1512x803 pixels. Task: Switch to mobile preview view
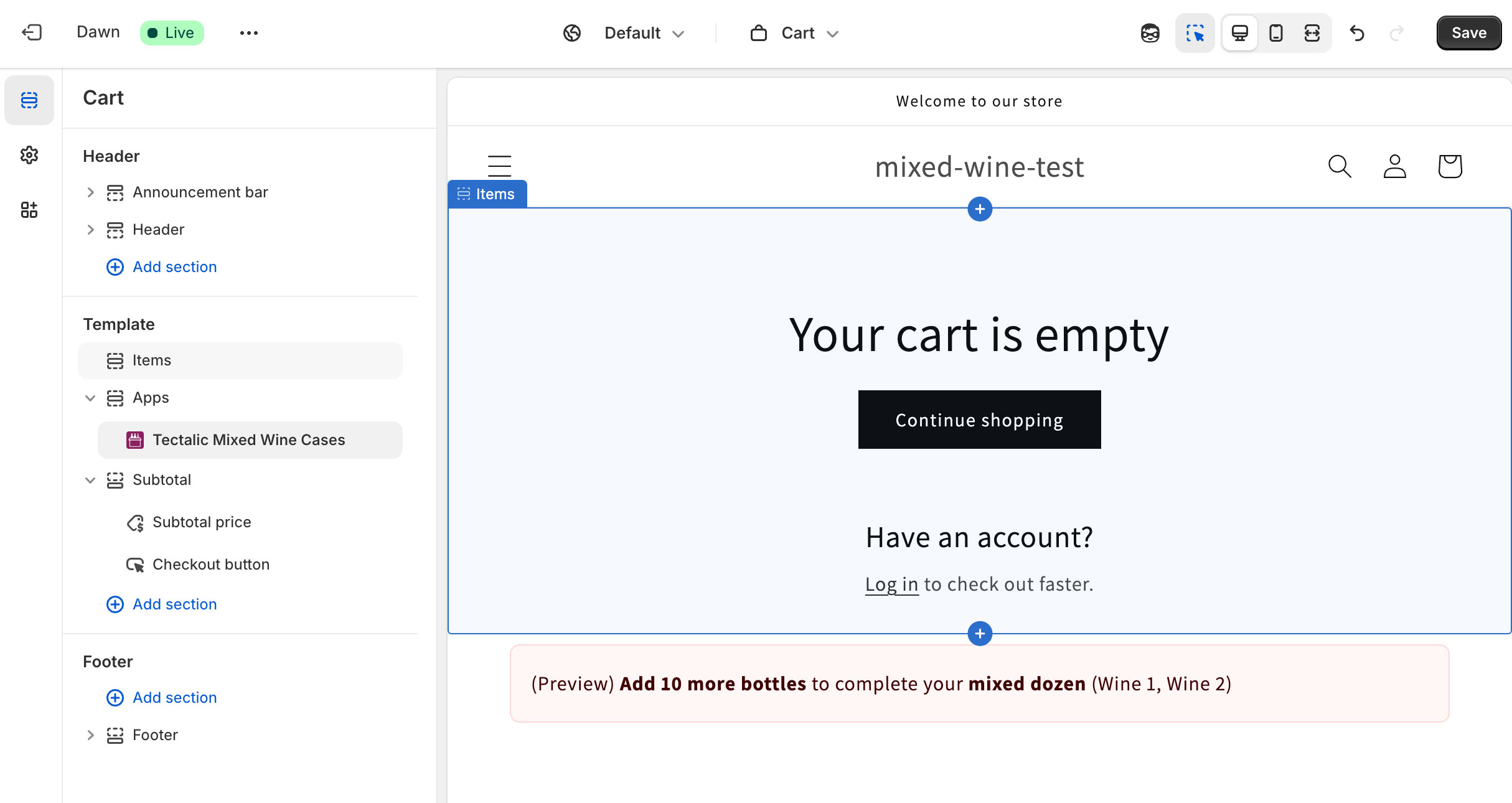(1275, 33)
